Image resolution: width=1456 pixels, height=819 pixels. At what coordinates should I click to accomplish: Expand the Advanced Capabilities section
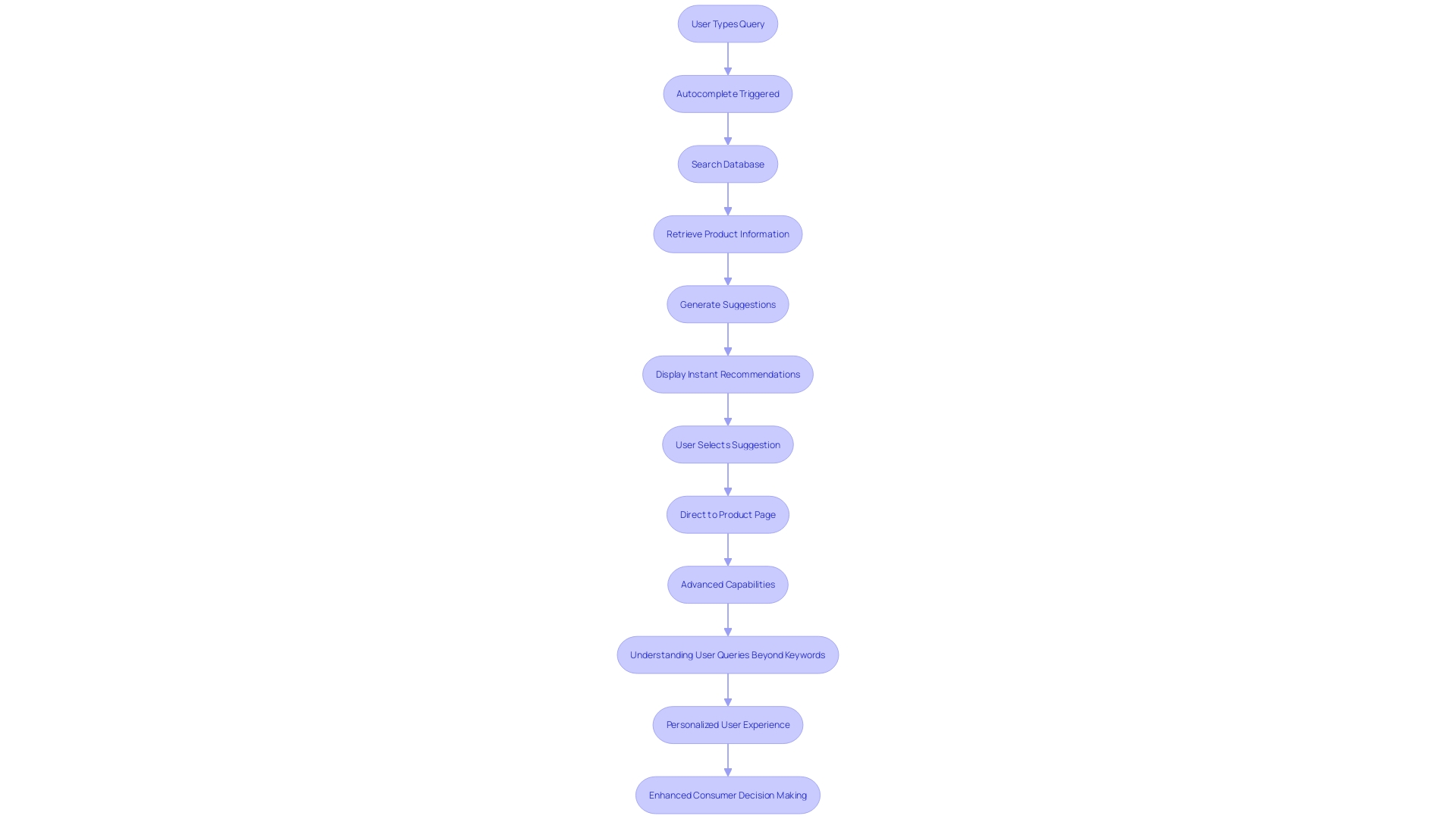pos(728,584)
